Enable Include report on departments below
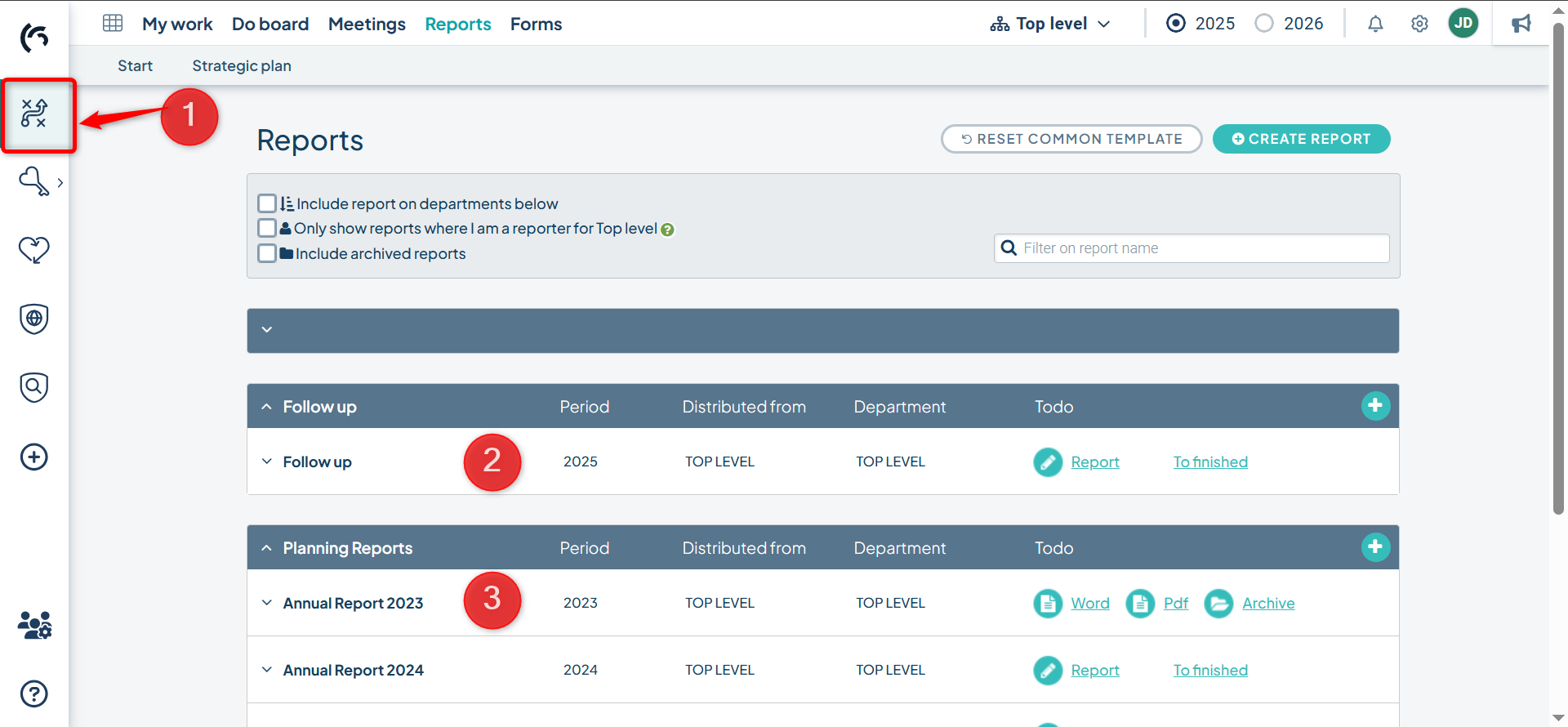Screen dimensions: 1568x727 point(267,203)
